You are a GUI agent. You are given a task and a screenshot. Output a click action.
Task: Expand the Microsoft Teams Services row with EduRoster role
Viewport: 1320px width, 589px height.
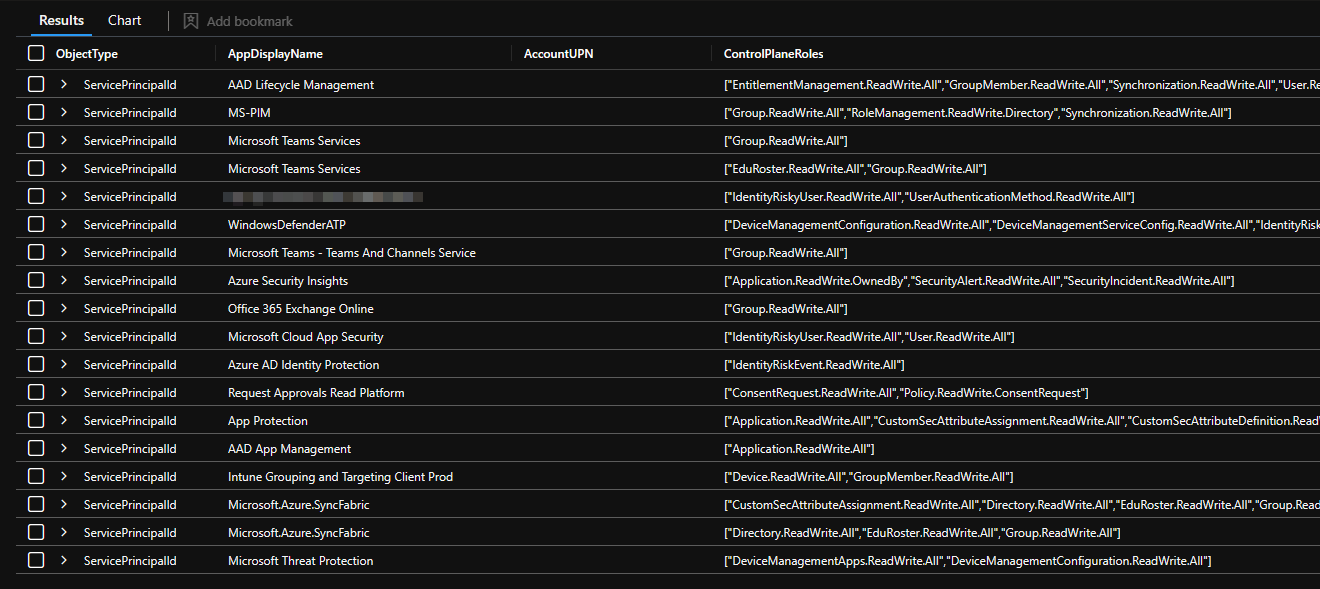click(64, 168)
